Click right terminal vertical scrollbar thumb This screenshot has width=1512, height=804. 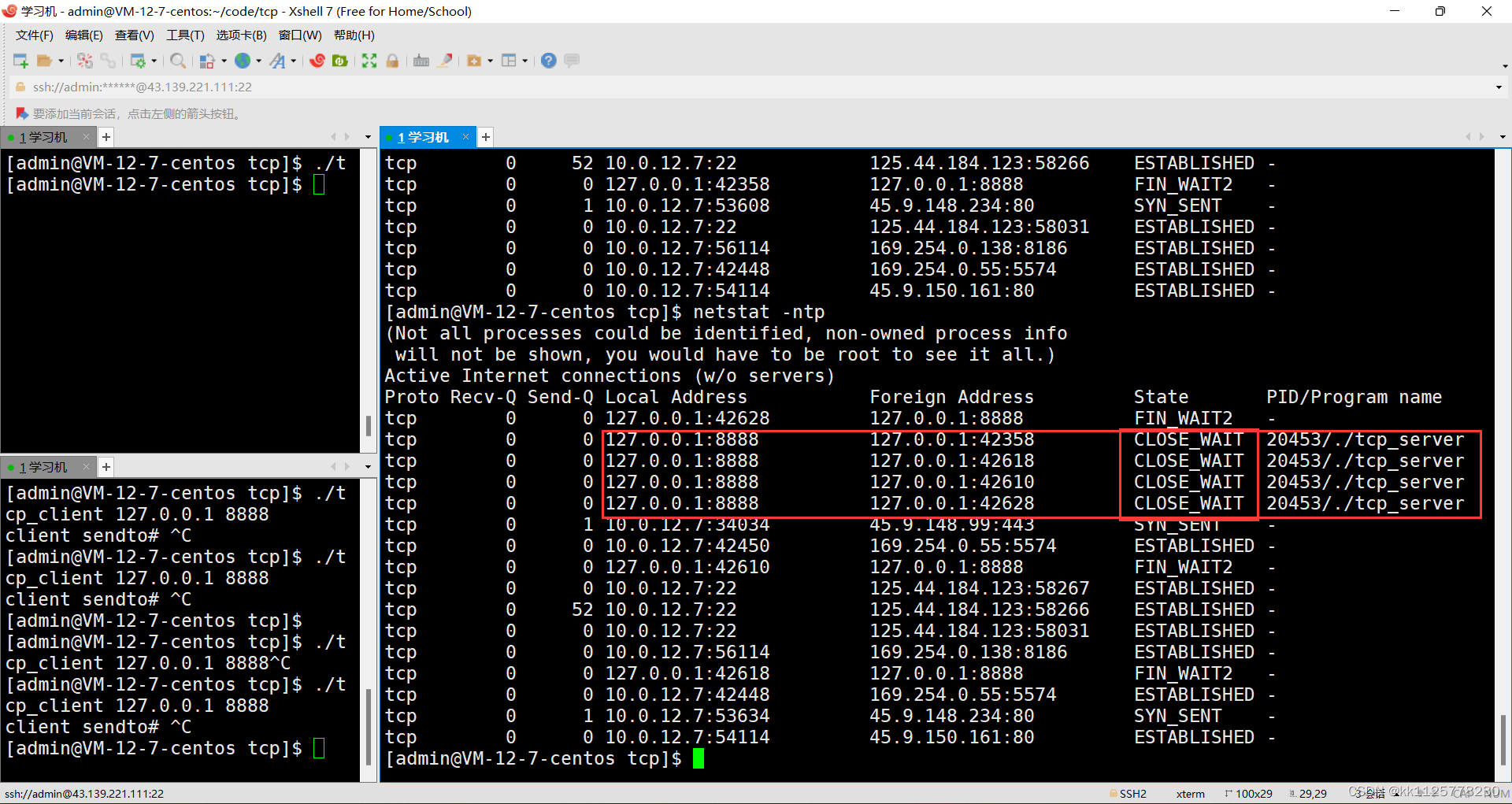(x=1503, y=739)
